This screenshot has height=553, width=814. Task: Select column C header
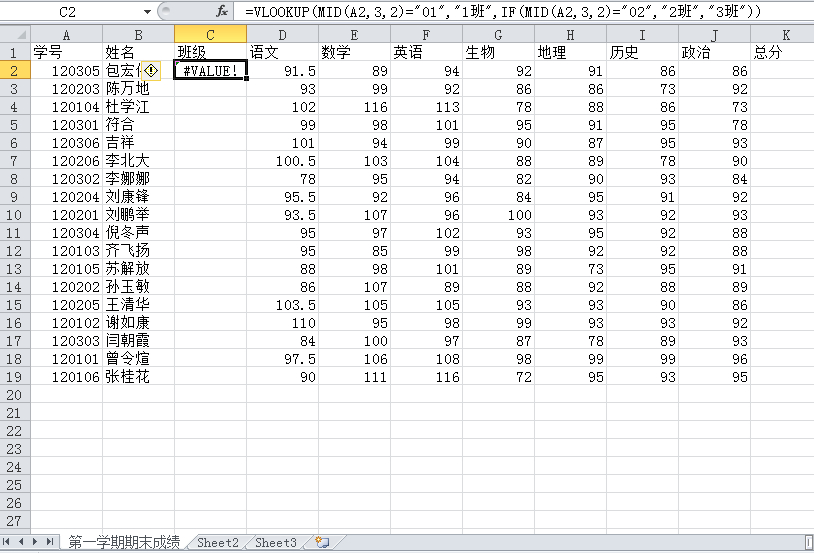(210, 35)
